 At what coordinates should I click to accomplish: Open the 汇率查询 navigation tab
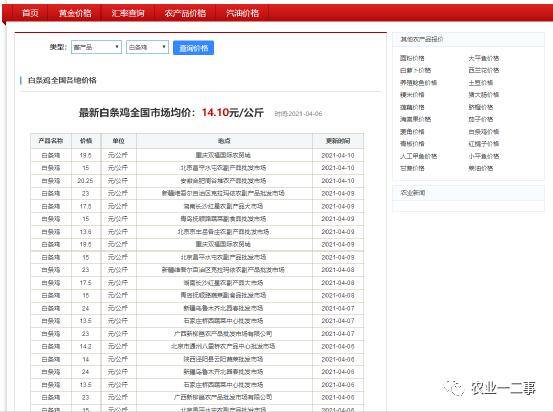(128, 13)
